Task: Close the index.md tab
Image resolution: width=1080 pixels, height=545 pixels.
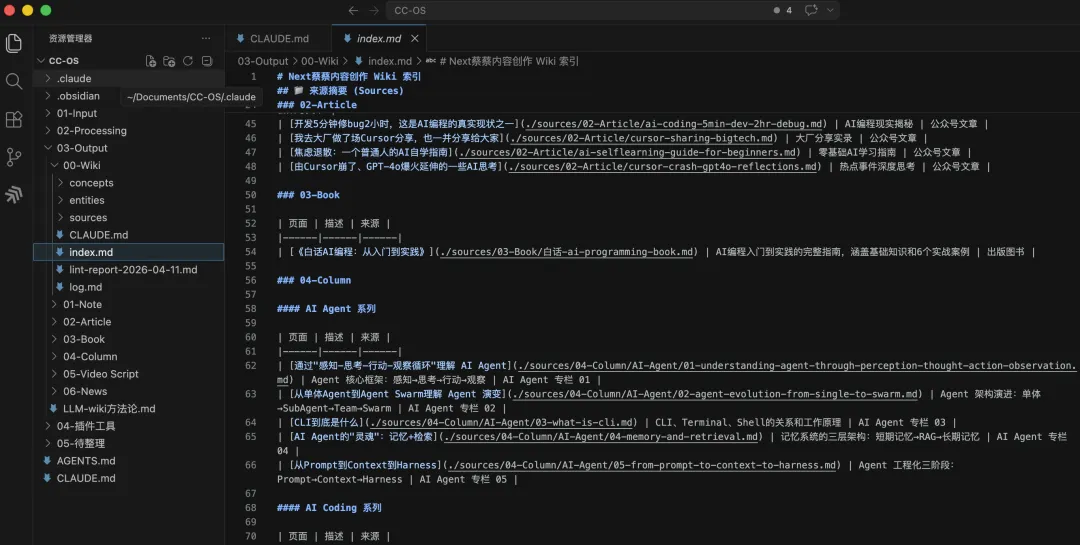Action: point(416,38)
